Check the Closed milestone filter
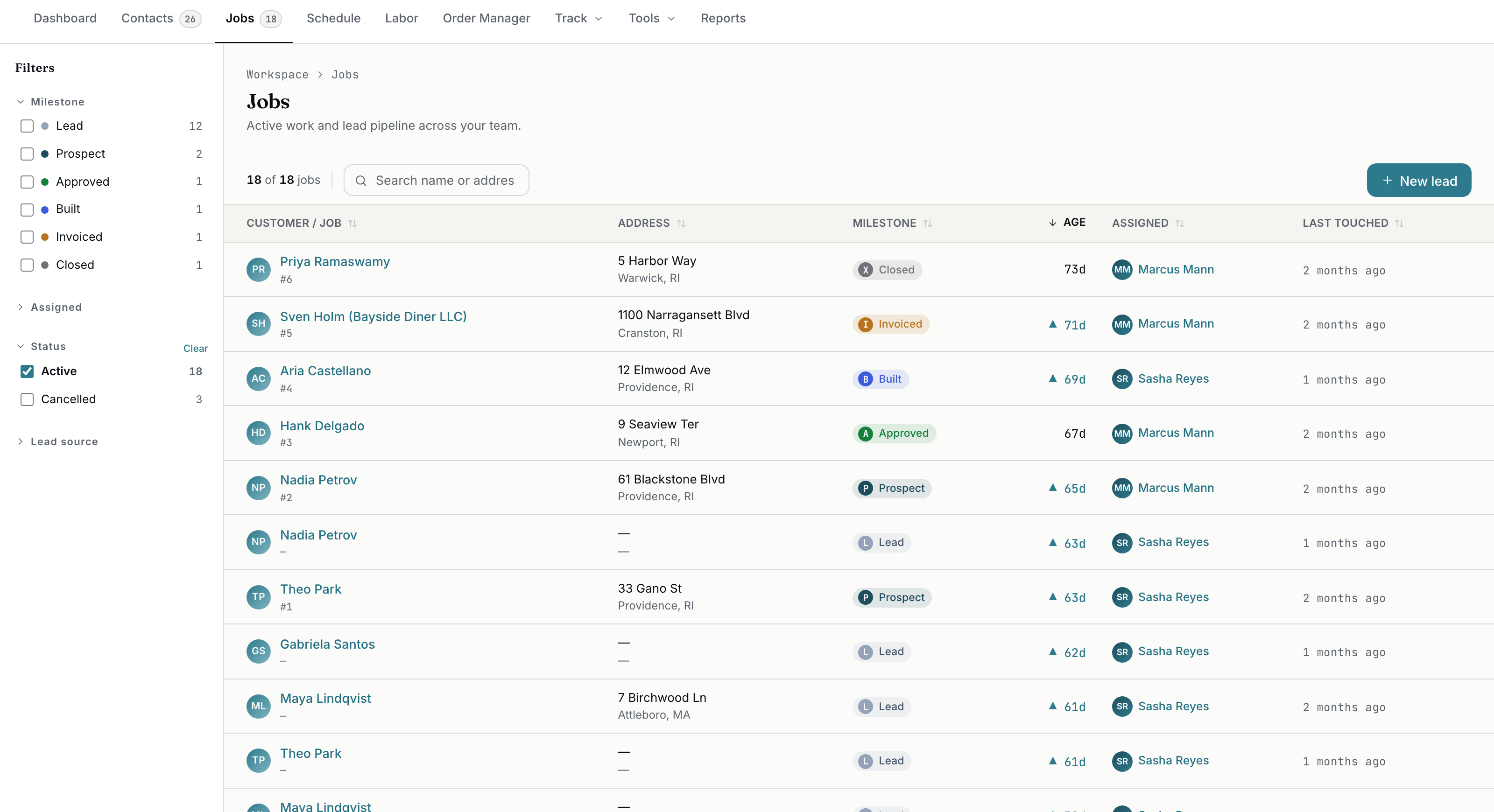The image size is (1494, 812). click(x=27, y=265)
